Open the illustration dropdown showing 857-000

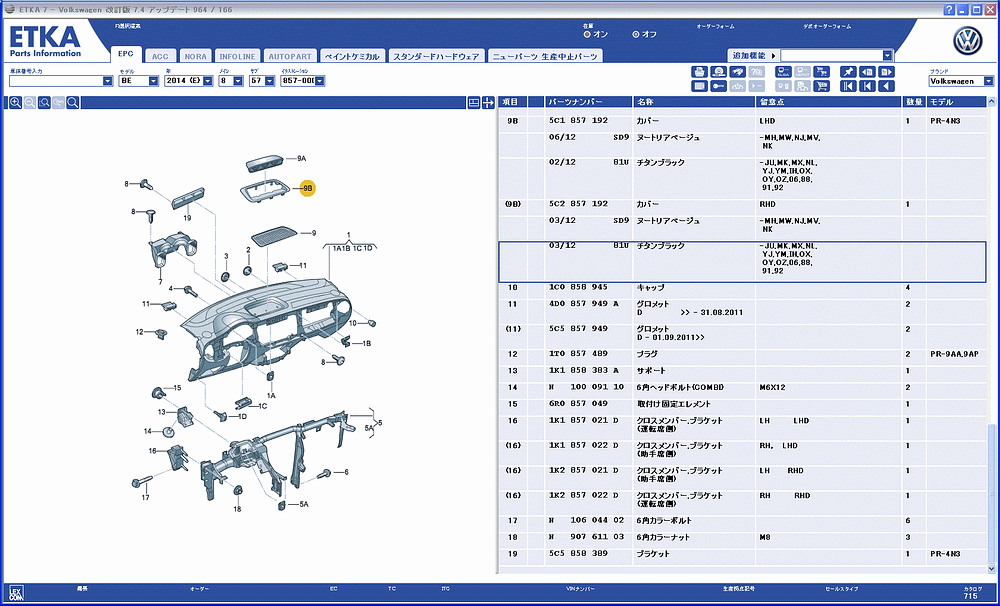(x=320, y=81)
